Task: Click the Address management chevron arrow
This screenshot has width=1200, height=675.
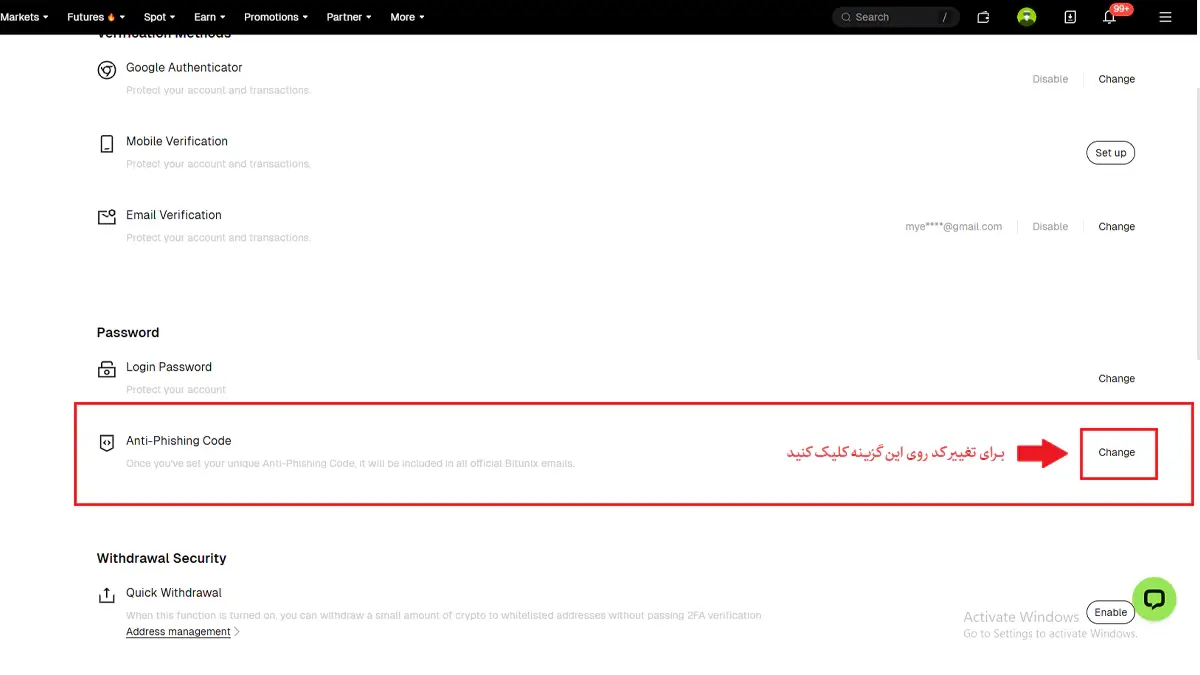Action: (x=237, y=632)
